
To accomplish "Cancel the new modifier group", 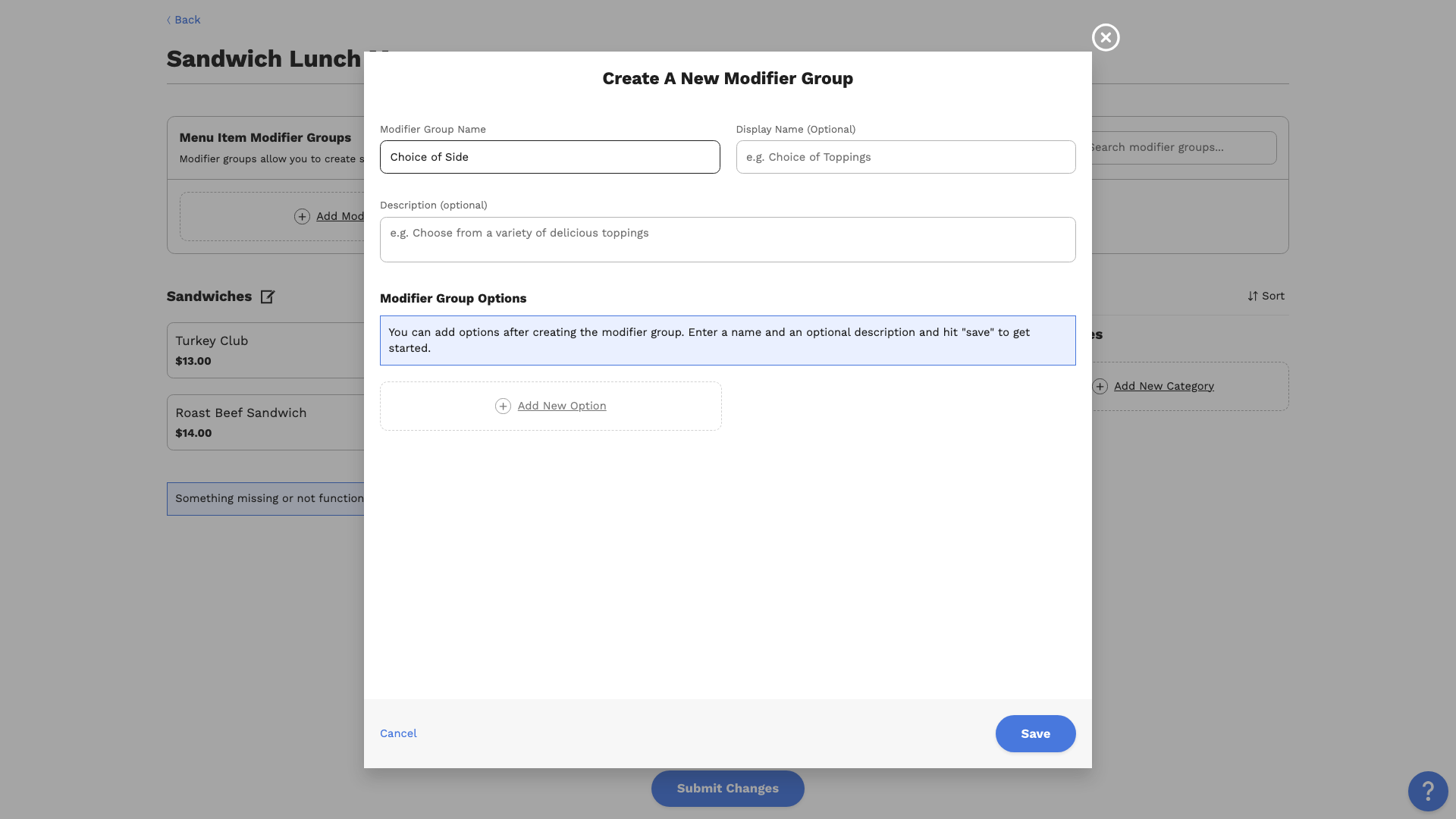I will 398,733.
